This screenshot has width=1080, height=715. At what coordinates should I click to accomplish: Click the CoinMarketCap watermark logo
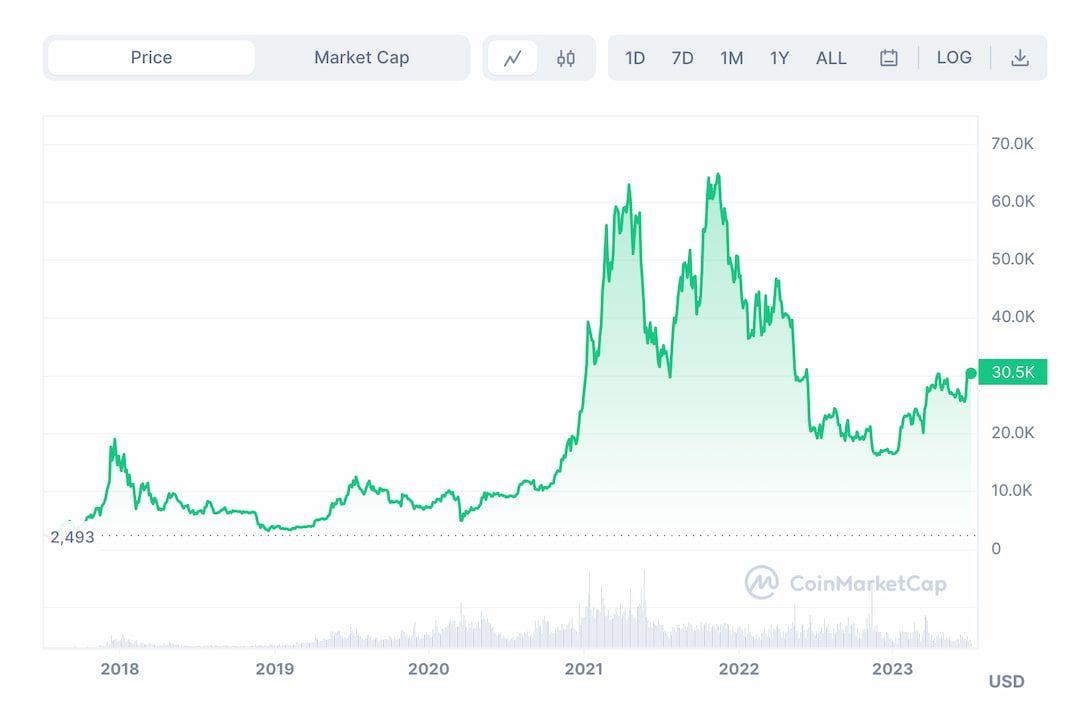click(x=845, y=583)
